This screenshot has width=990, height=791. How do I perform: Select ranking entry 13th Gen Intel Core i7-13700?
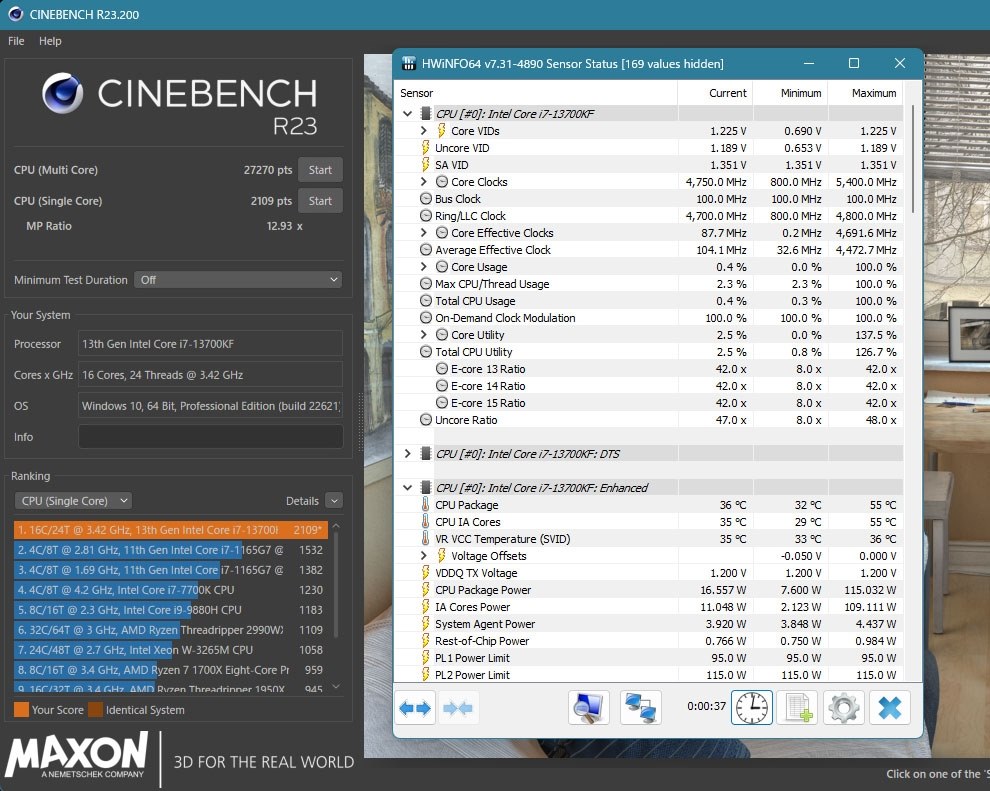pos(170,530)
